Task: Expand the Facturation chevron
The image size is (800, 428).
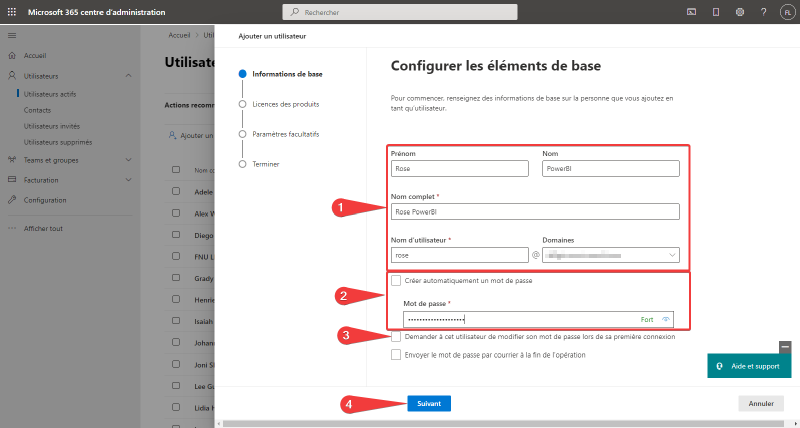Action: click(129, 180)
